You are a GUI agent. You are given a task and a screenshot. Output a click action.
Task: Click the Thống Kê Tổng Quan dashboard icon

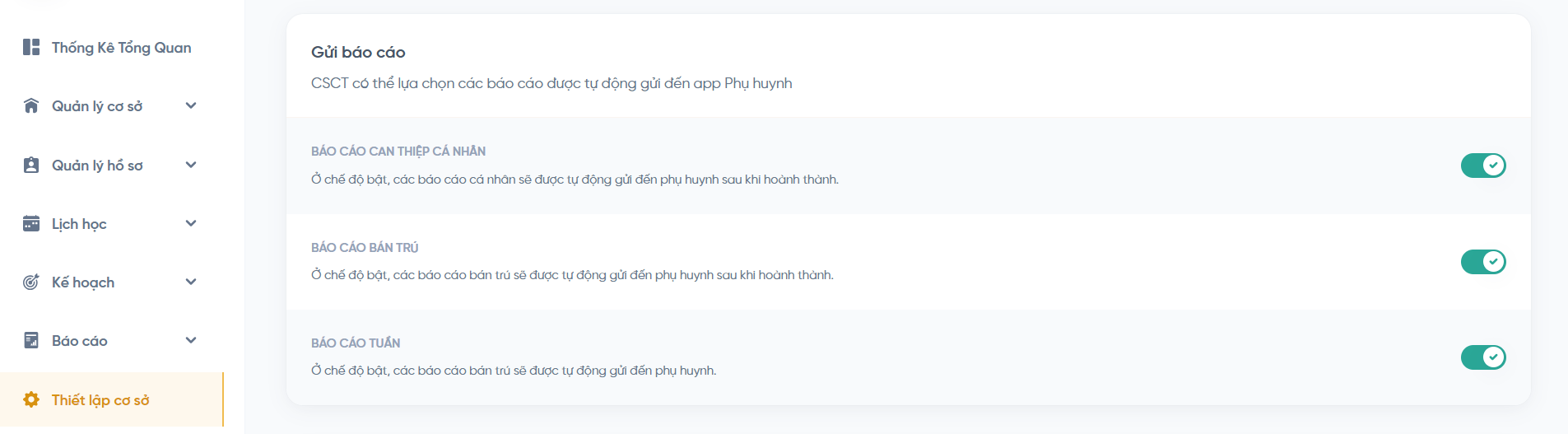pos(31,47)
